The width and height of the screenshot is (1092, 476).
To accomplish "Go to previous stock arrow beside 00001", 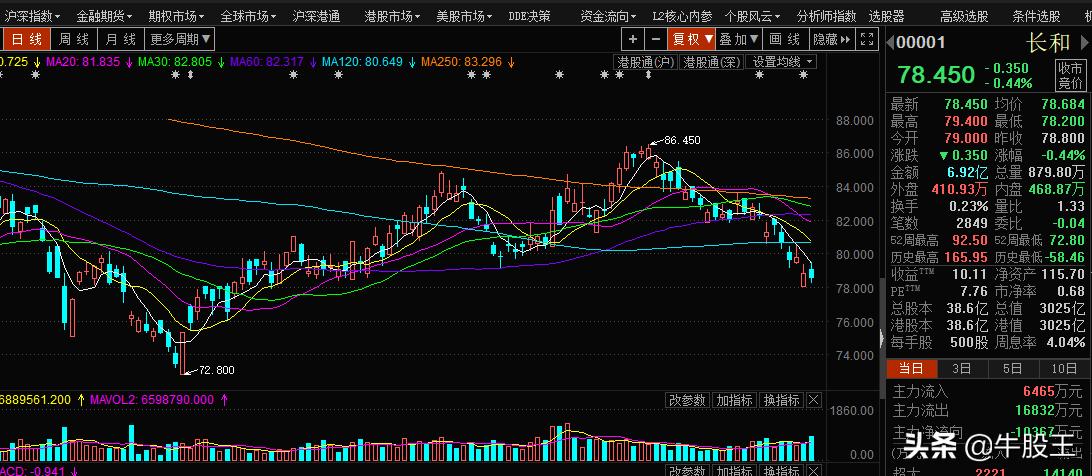I will click(x=890, y=43).
